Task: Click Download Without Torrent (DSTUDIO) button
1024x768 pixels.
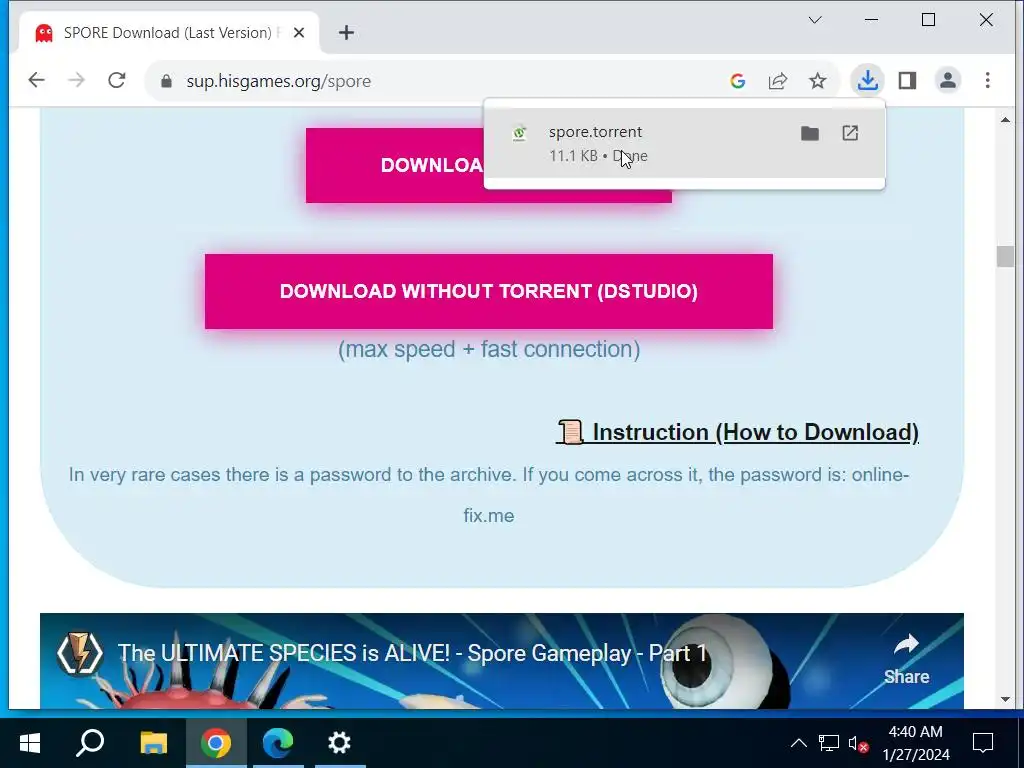Action: [488, 291]
